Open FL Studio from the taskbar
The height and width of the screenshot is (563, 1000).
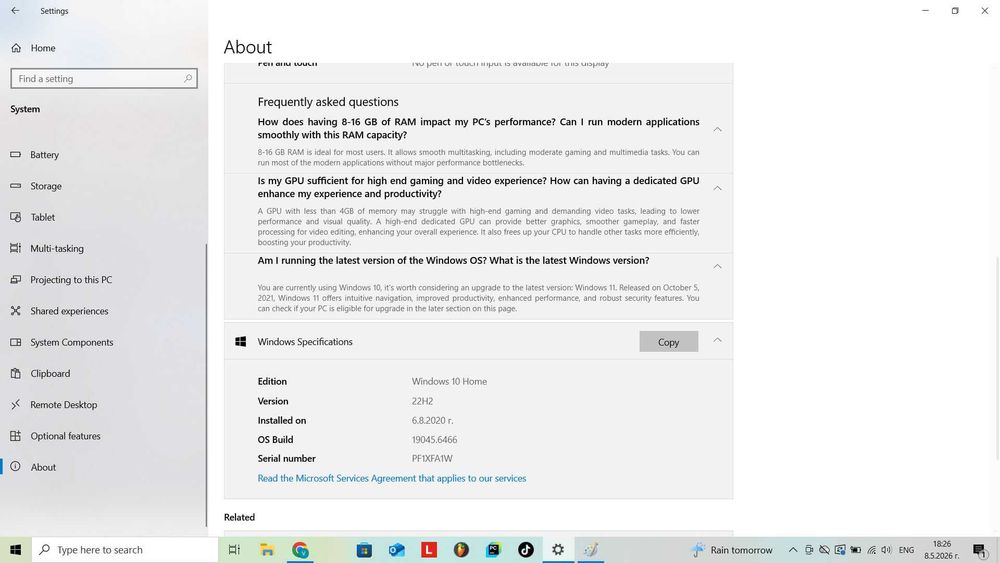coord(461,550)
